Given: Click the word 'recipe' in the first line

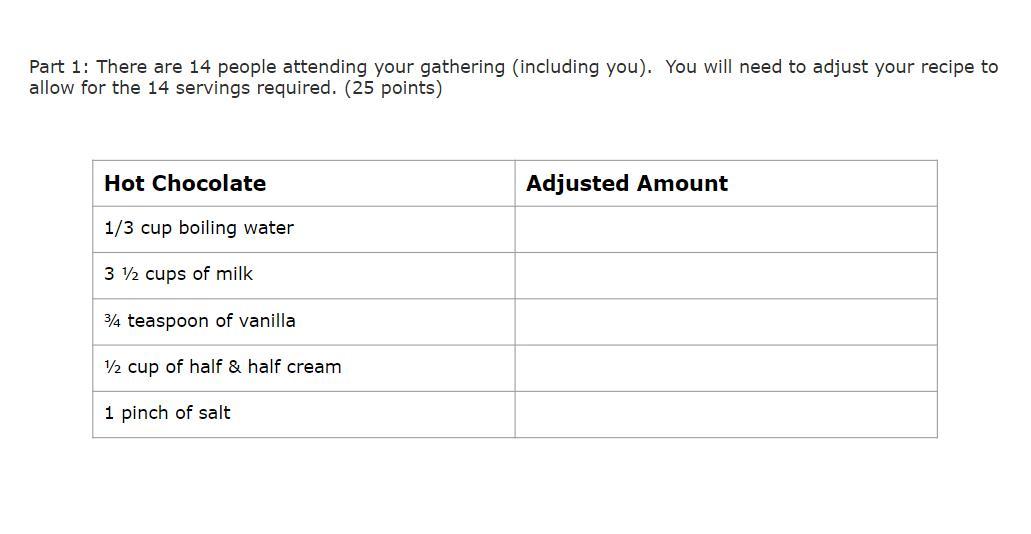Looking at the screenshot, I should pyautogui.click(x=950, y=68).
